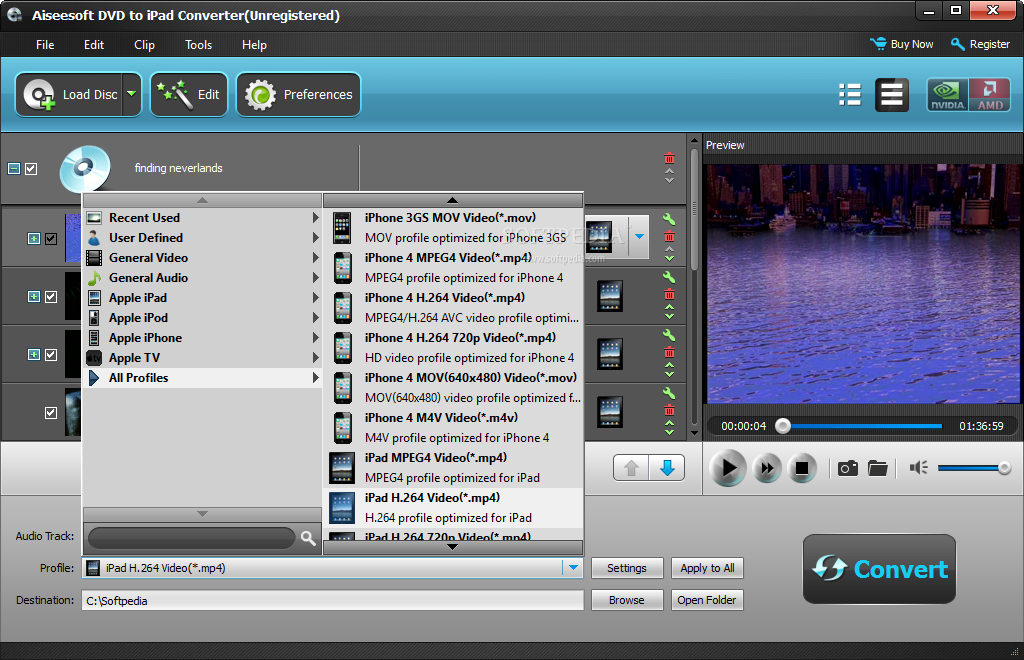Open Apple iPhone profile category

click(x=202, y=338)
